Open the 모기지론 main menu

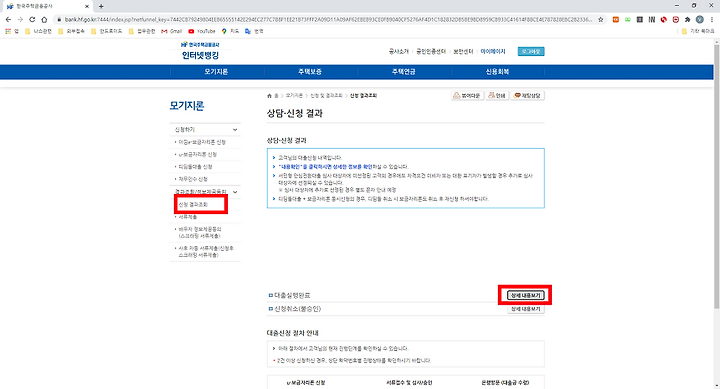216,72
